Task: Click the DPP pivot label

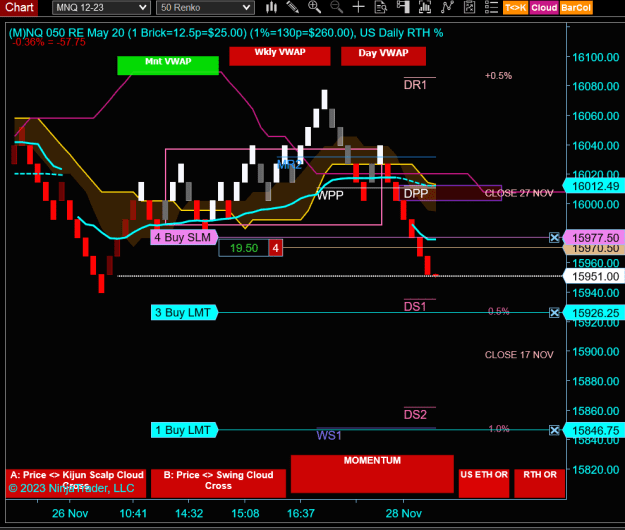Action: click(x=416, y=194)
